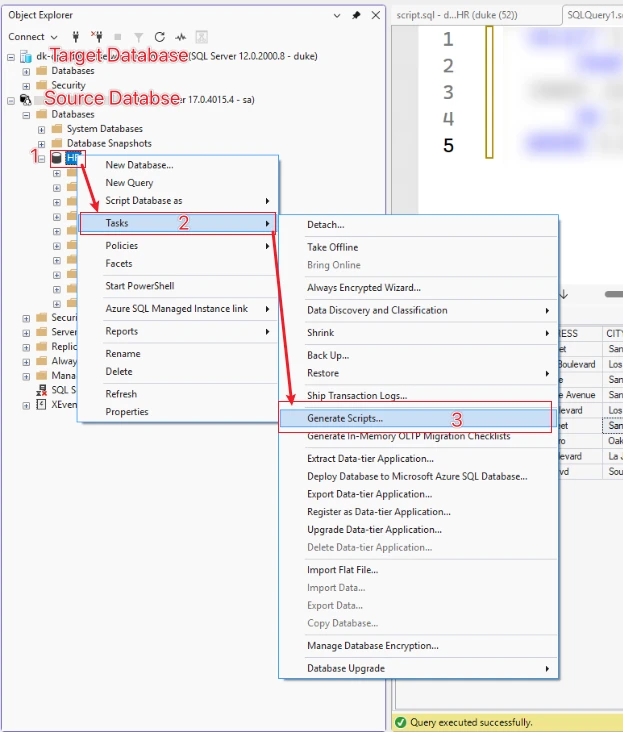Close the Object Explorer panel
The image size is (623, 732).
point(376,15)
